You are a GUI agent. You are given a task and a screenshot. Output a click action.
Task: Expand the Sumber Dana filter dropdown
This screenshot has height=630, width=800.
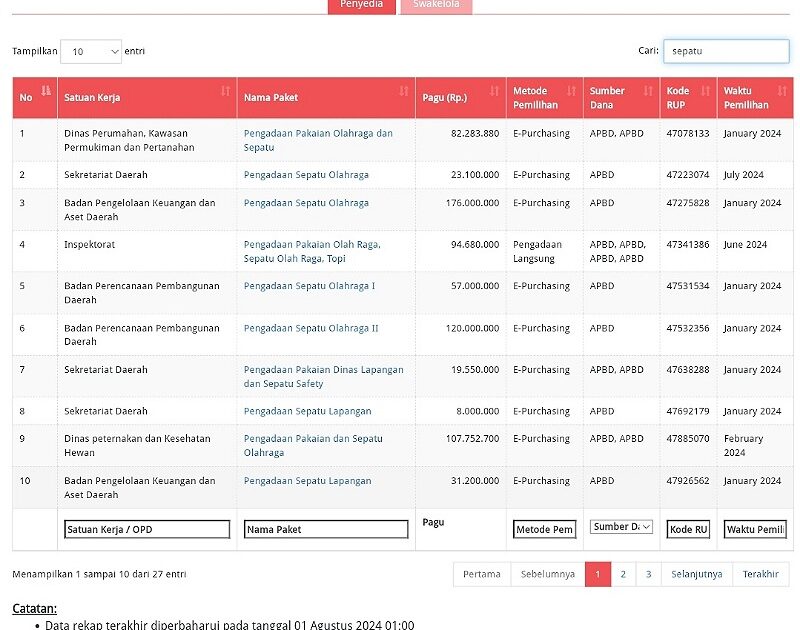click(x=621, y=527)
